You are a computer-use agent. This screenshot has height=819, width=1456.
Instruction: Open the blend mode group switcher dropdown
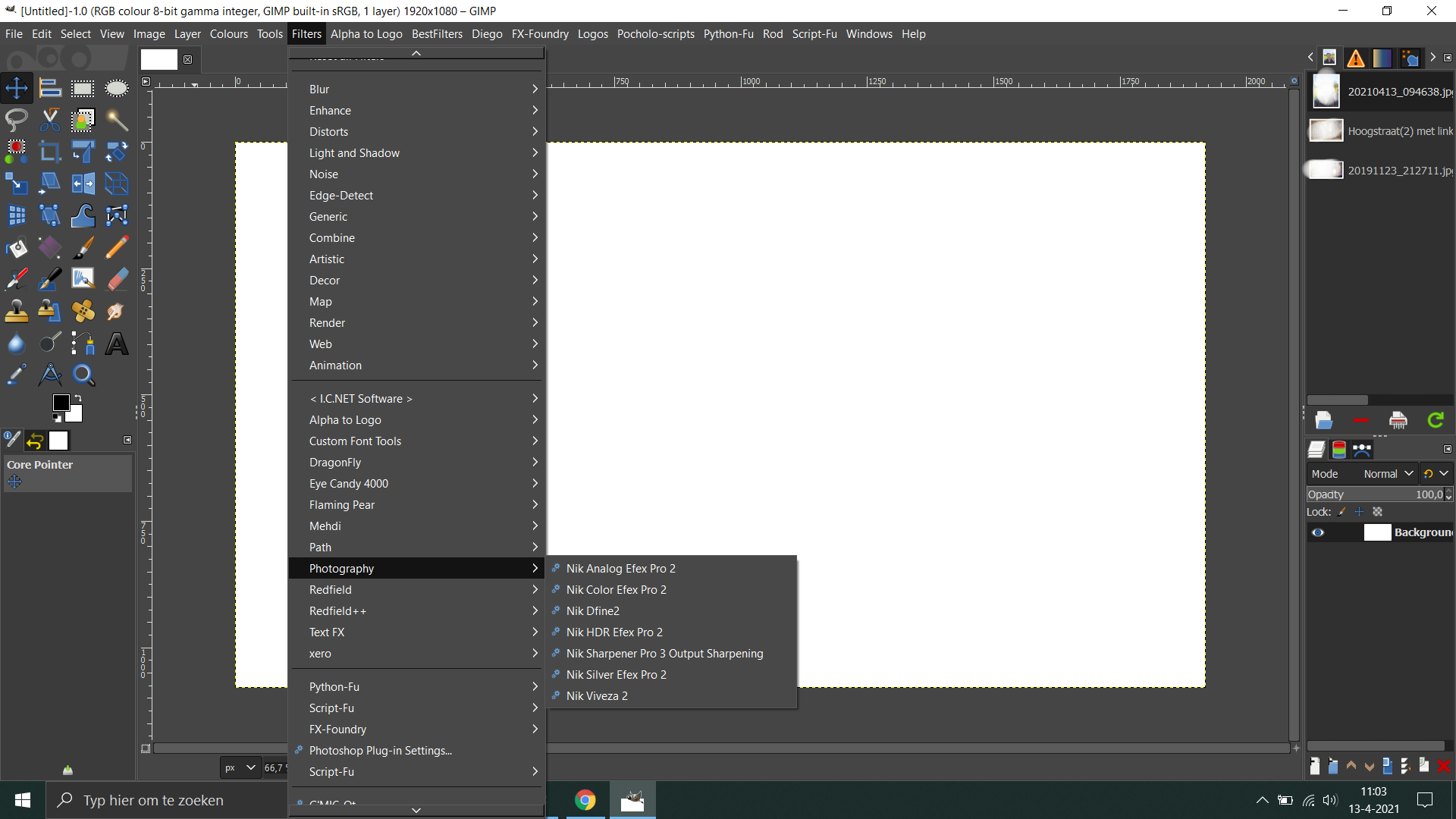tap(1436, 473)
